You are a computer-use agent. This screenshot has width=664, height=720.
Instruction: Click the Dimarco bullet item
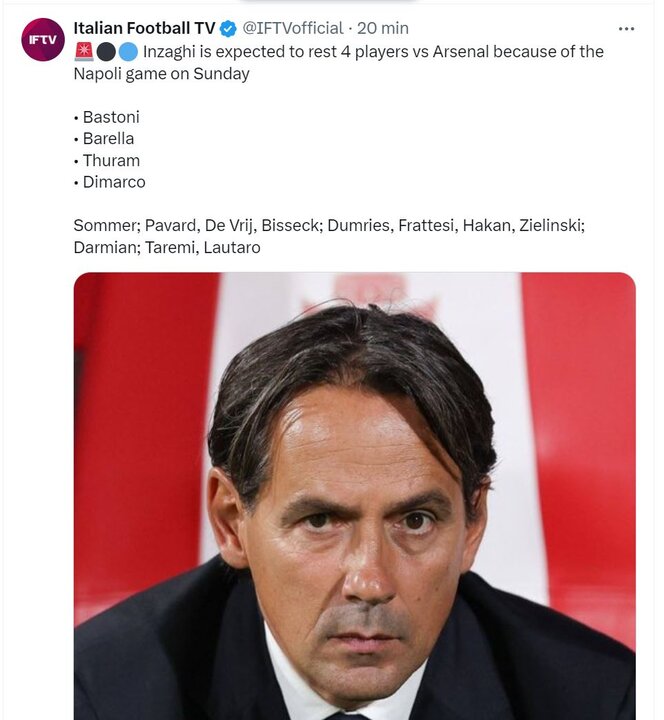click(113, 182)
